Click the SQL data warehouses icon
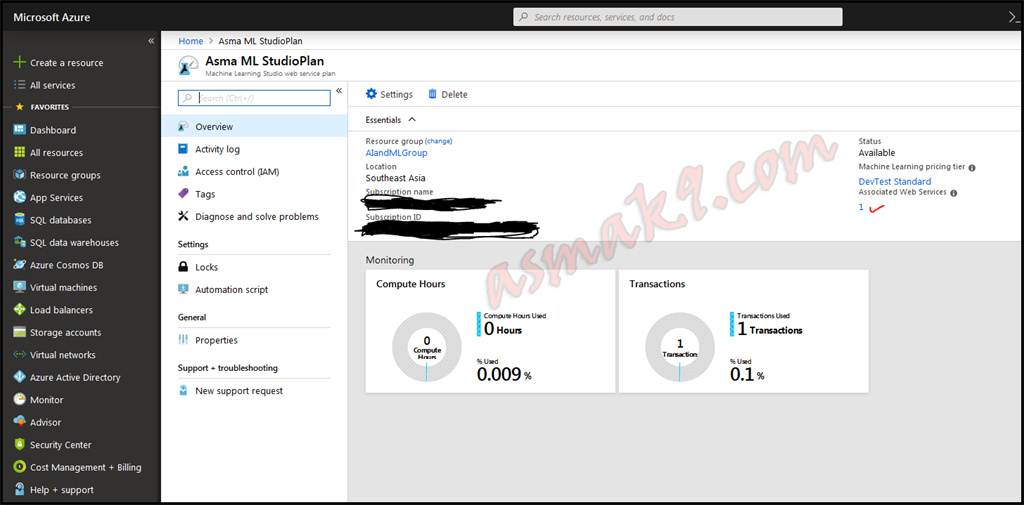The image size is (1024, 505). (x=19, y=242)
